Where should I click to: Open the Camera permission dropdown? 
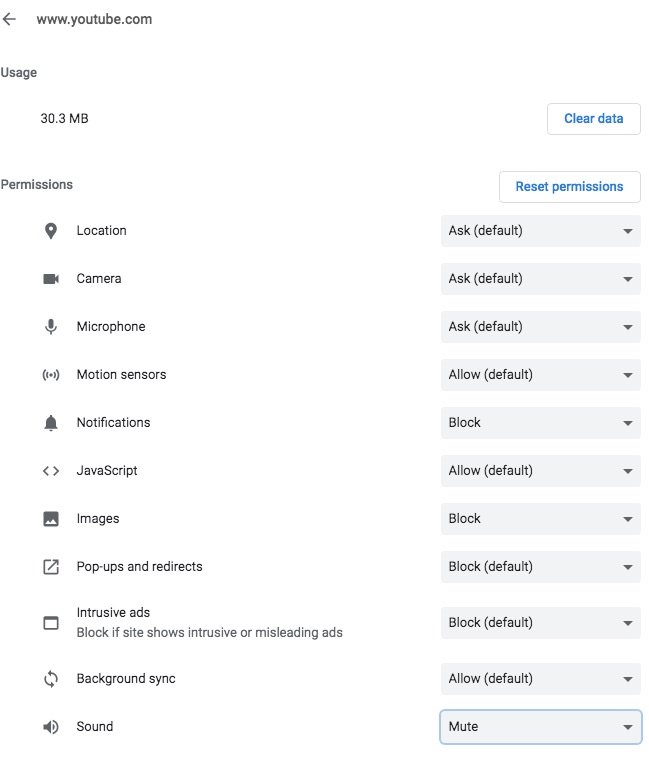[540, 279]
